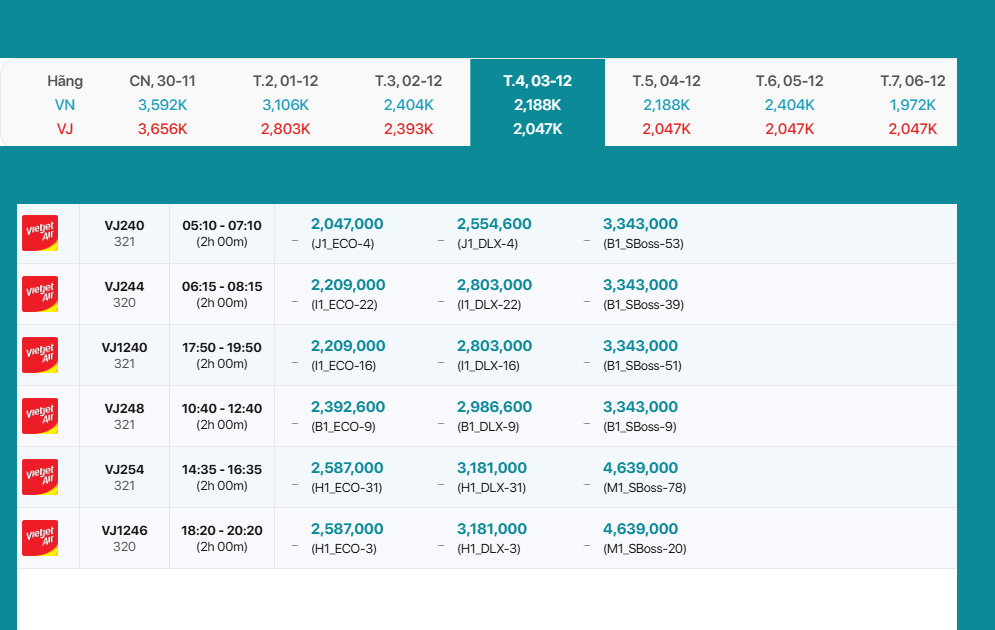Viewport: 995px width, 630px height.
Task: Select the CN, 30-11 date tab
Action: pyautogui.click(x=162, y=103)
